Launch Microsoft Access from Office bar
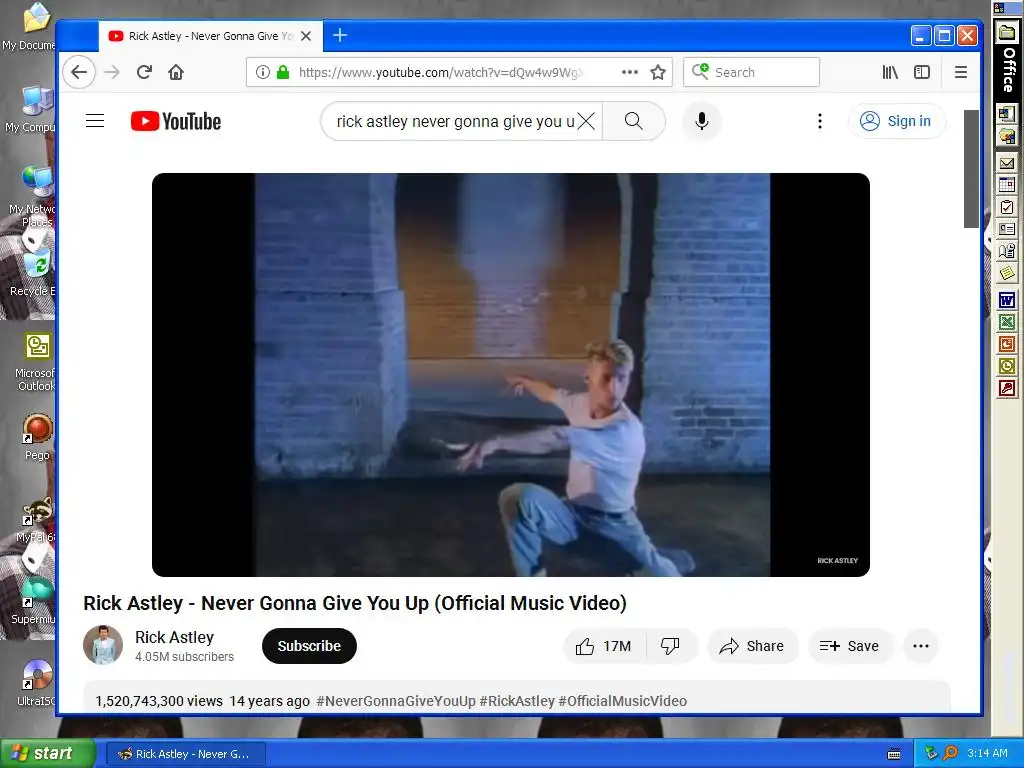The image size is (1024, 768). pyautogui.click(x=1006, y=389)
